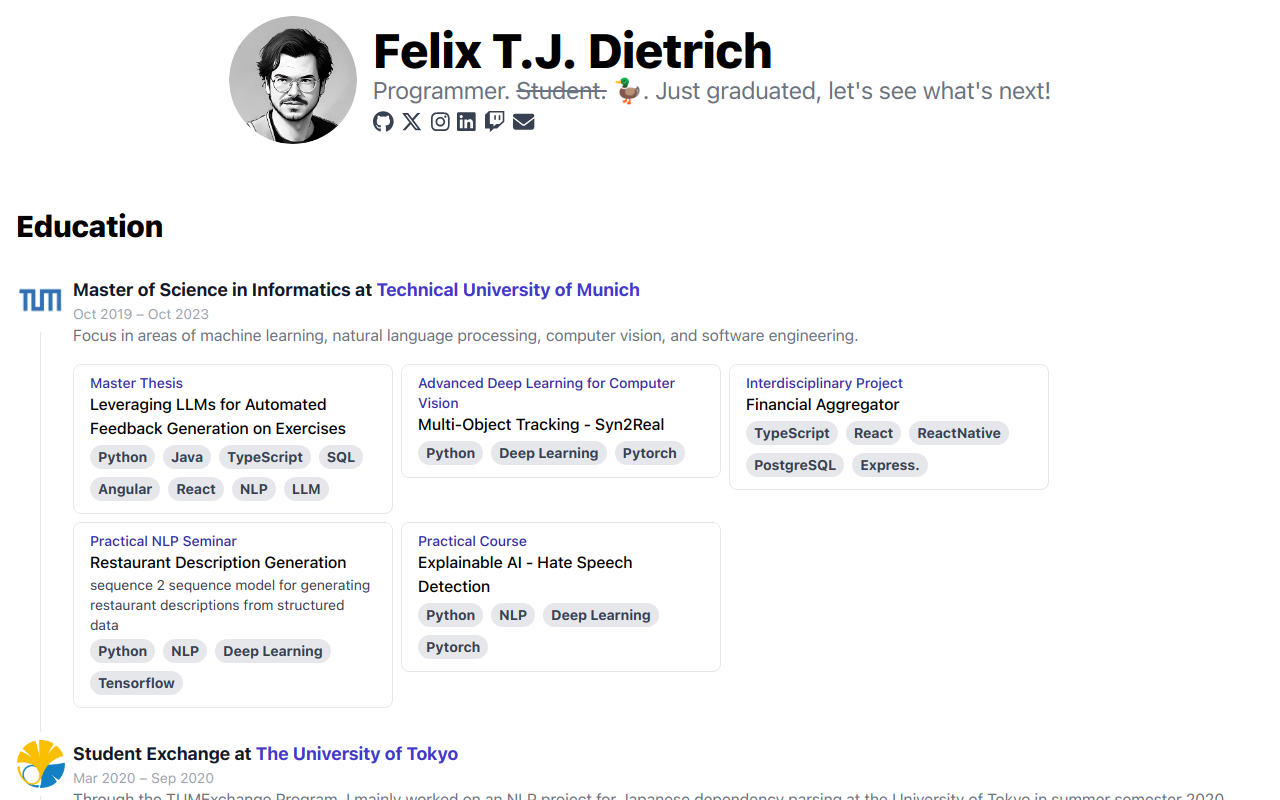Screen dimensions: 1280x800
Task: Open the Practical NLP Seminar link
Action: pyautogui.click(x=163, y=541)
